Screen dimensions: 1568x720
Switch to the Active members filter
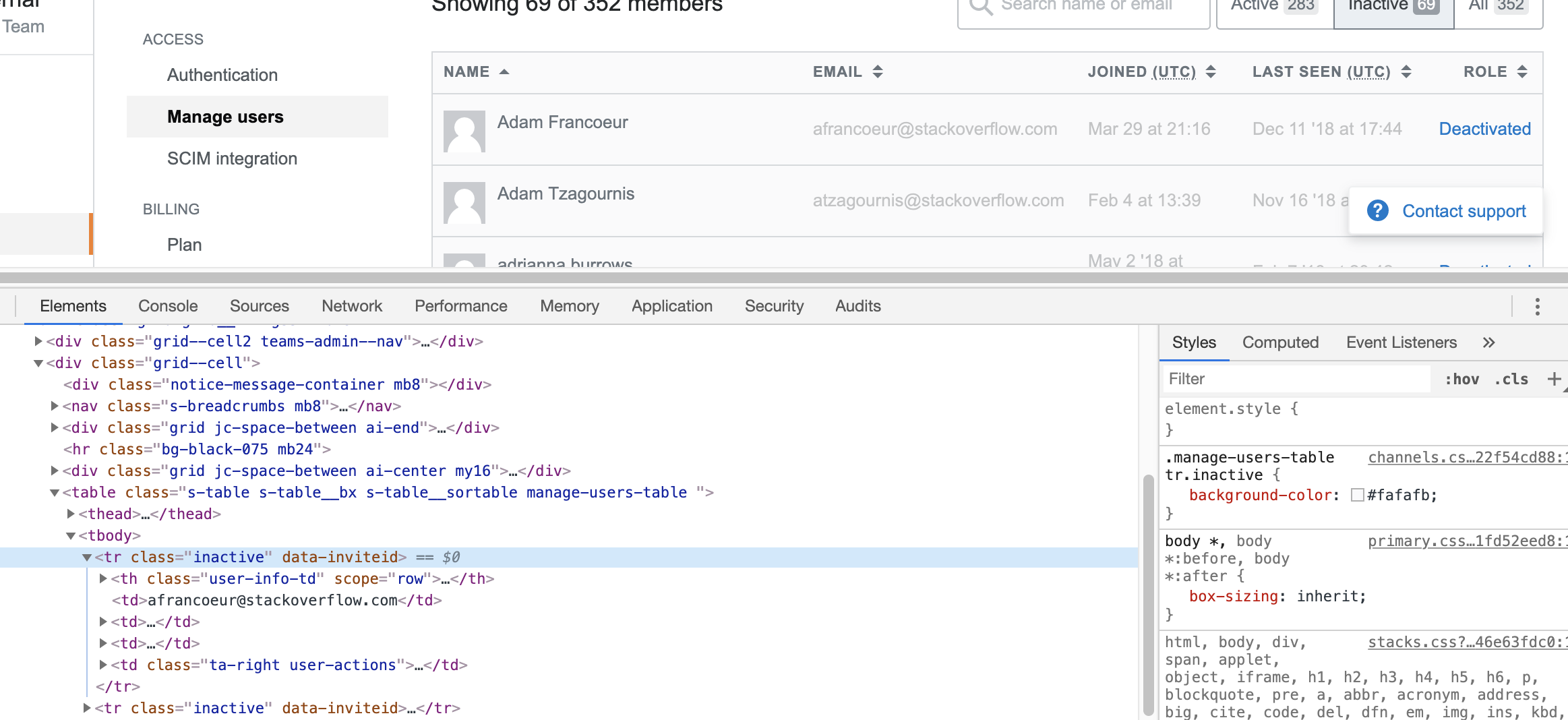(x=1271, y=5)
